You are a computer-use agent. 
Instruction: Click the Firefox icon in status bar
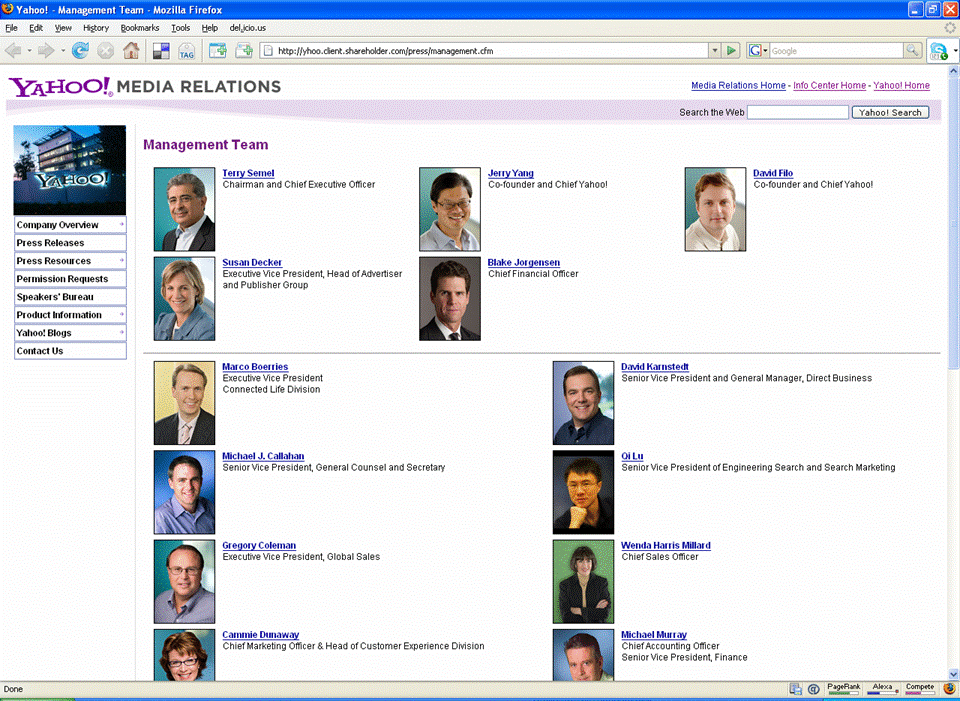coord(949,689)
